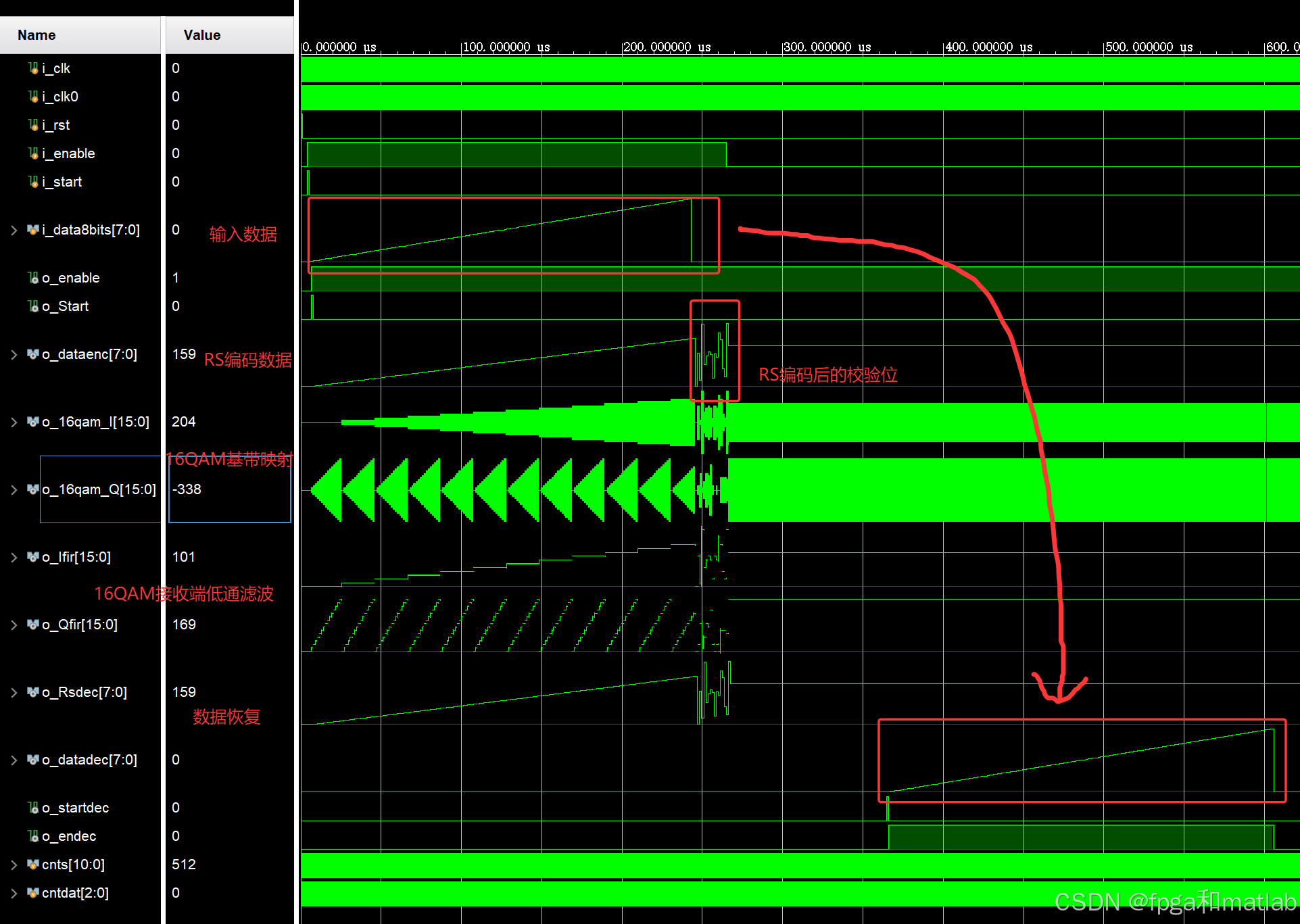
Task: Select the o_datadec[7:0] signal row
Action: pos(89,760)
